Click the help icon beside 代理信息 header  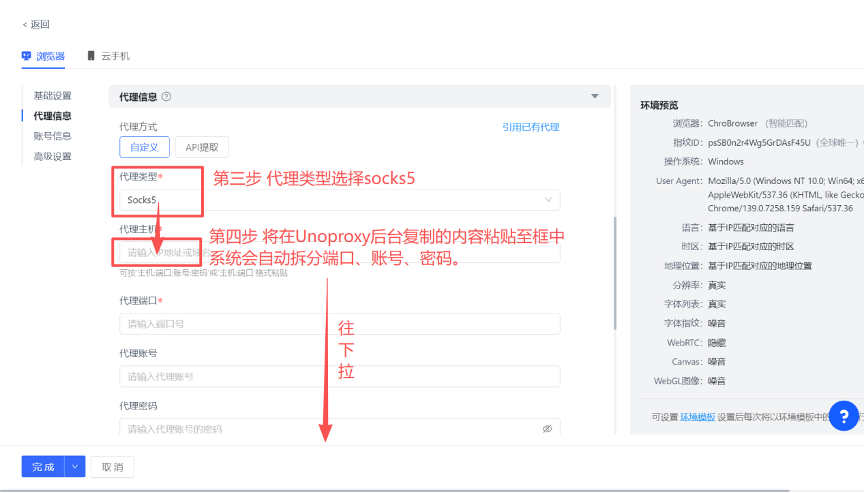pos(166,97)
